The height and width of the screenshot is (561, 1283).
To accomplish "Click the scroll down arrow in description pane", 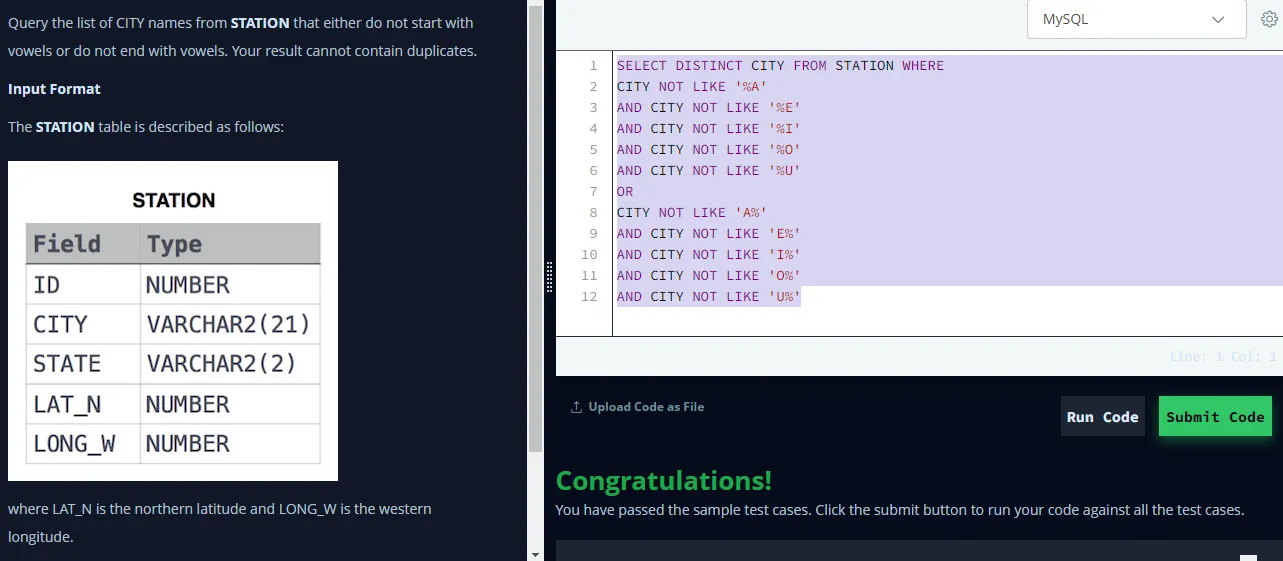I will click(x=535, y=553).
